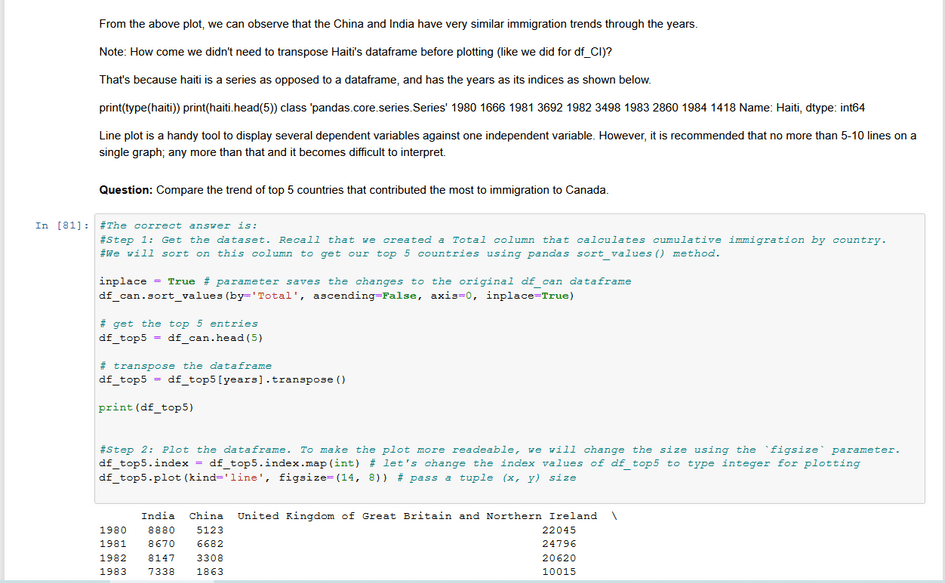Click the #Step 2 plotting comment
Image resolution: width=945 pixels, height=583 pixels.
(400, 449)
